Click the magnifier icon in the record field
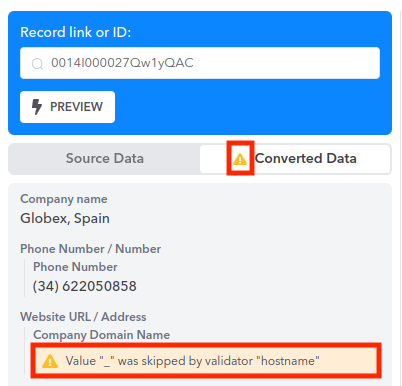This screenshot has width=402, height=386. point(37,63)
